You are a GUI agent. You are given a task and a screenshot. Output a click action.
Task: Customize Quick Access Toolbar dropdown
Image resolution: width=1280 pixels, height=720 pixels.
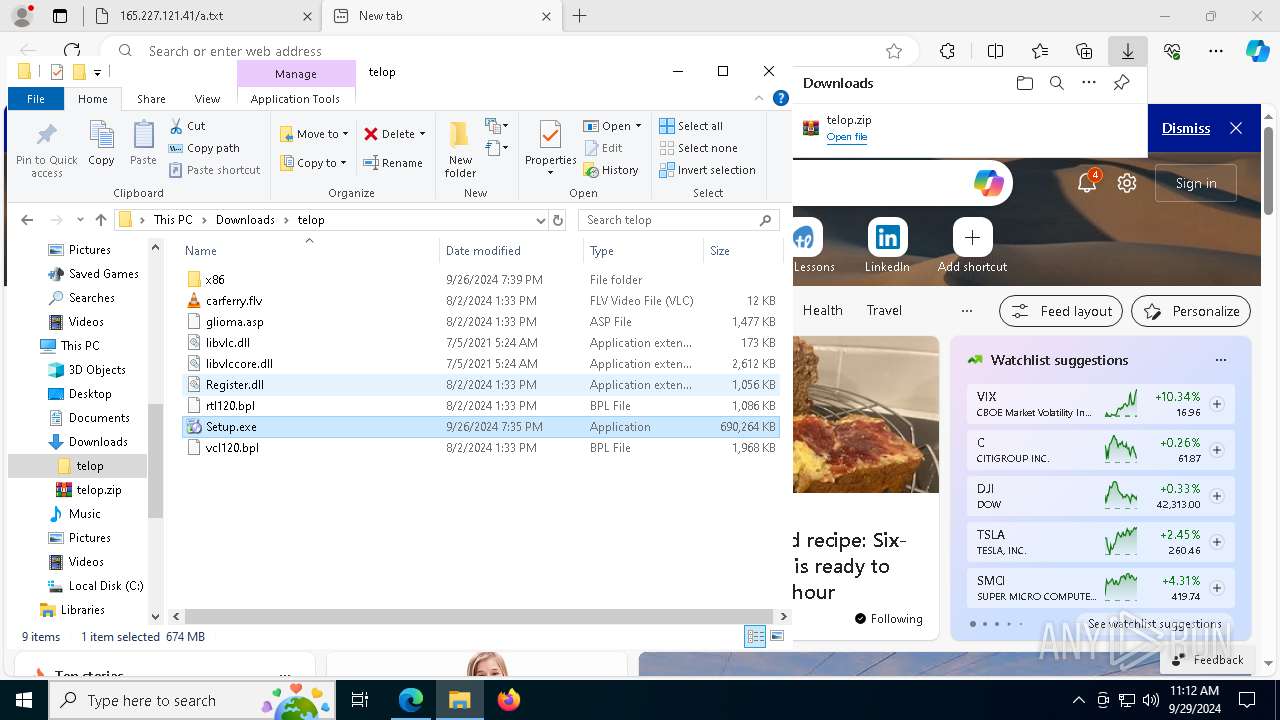pyautogui.click(x=97, y=72)
